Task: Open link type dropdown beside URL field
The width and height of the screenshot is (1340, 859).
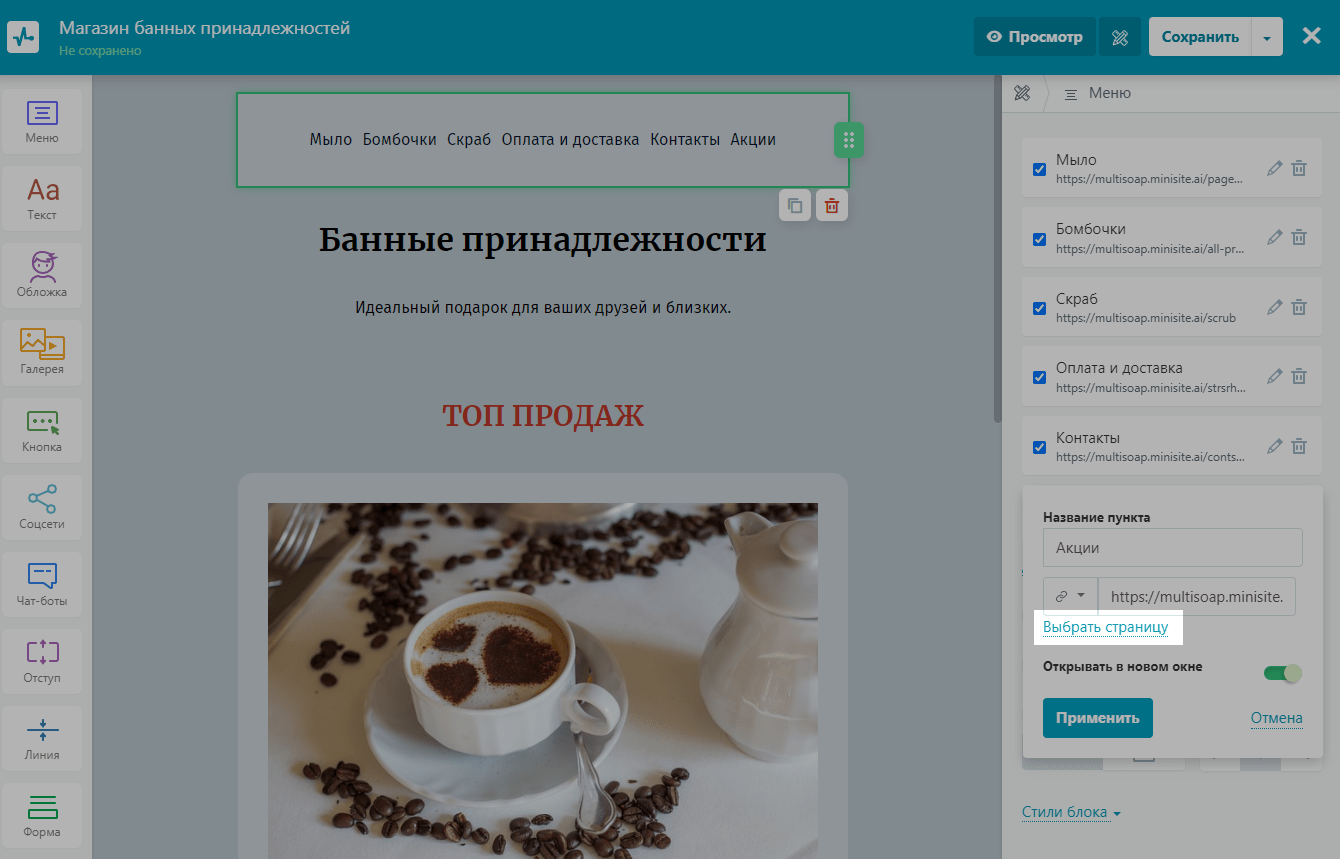Action: (x=1070, y=596)
